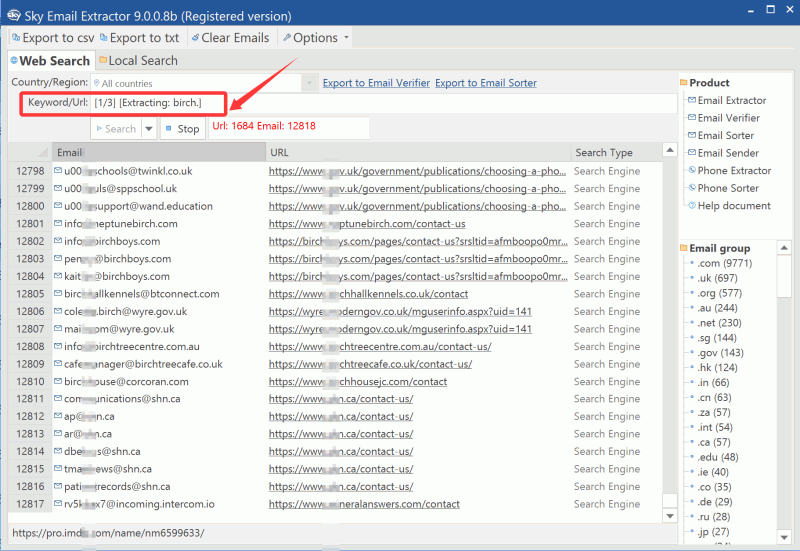Open the Export to Email Verifier link
The width and height of the screenshot is (800, 551).
click(x=376, y=83)
